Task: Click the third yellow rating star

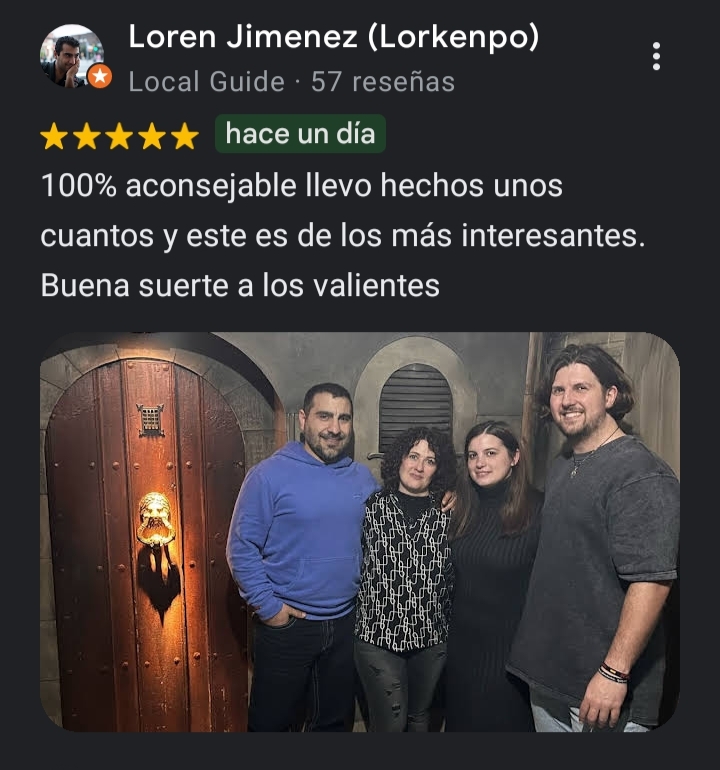Action: (119, 136)
